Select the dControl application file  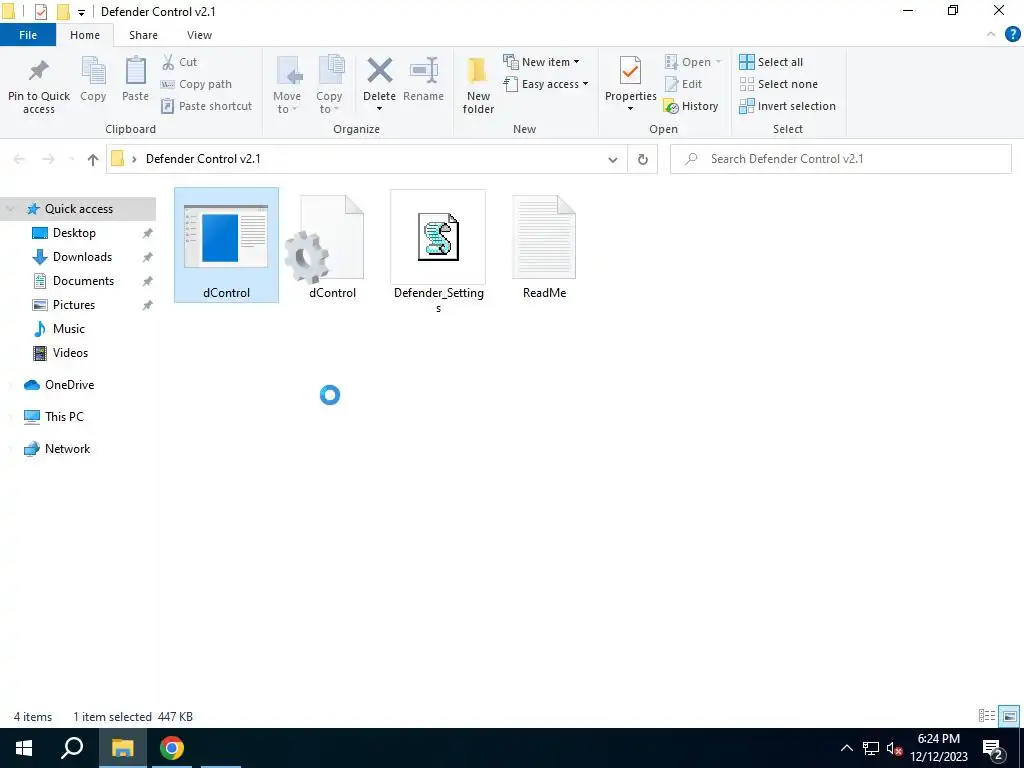(226, 246)
